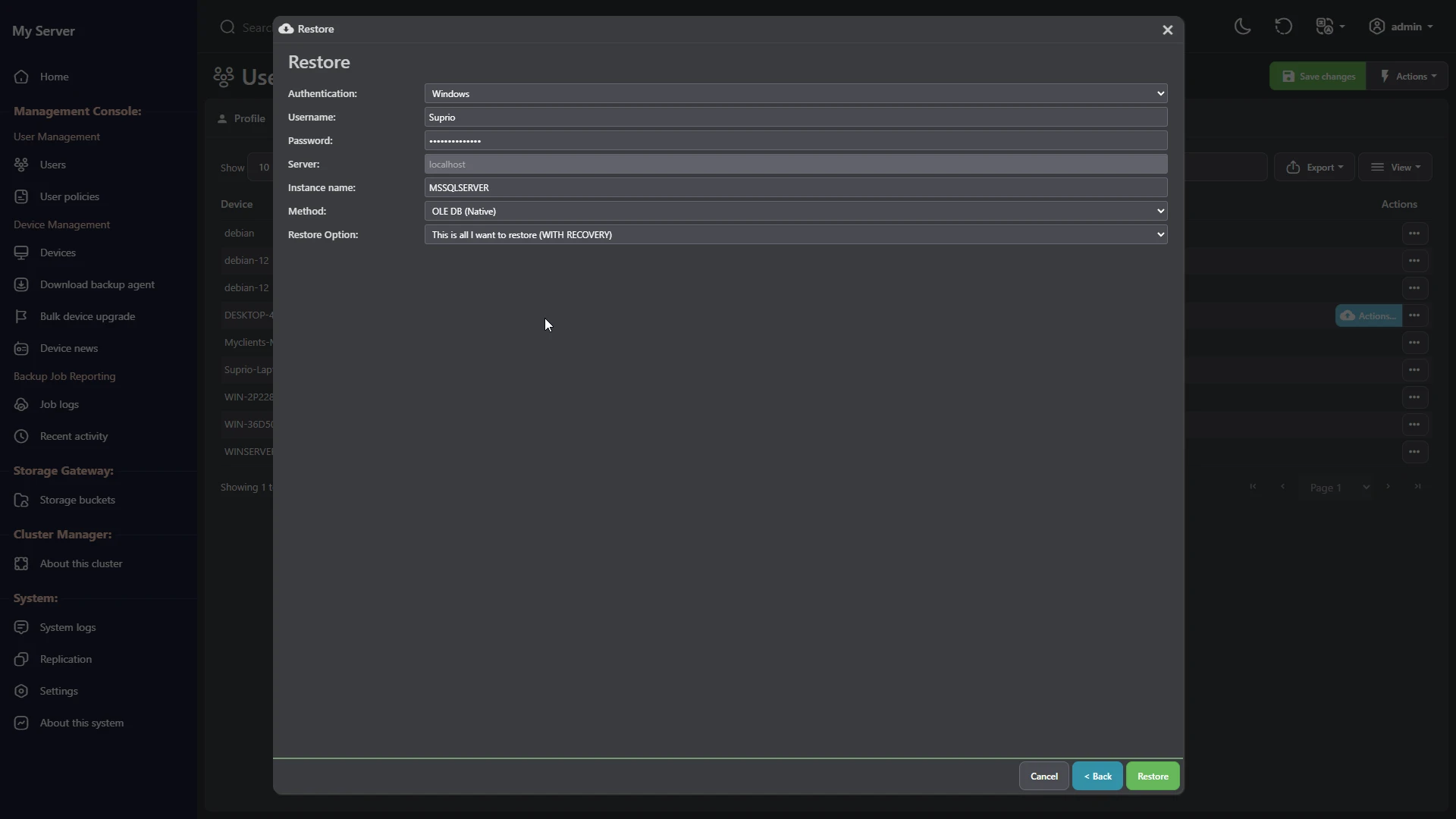Open the Actions dropdown in header
1456x819 pixels.
(1407, 76)
